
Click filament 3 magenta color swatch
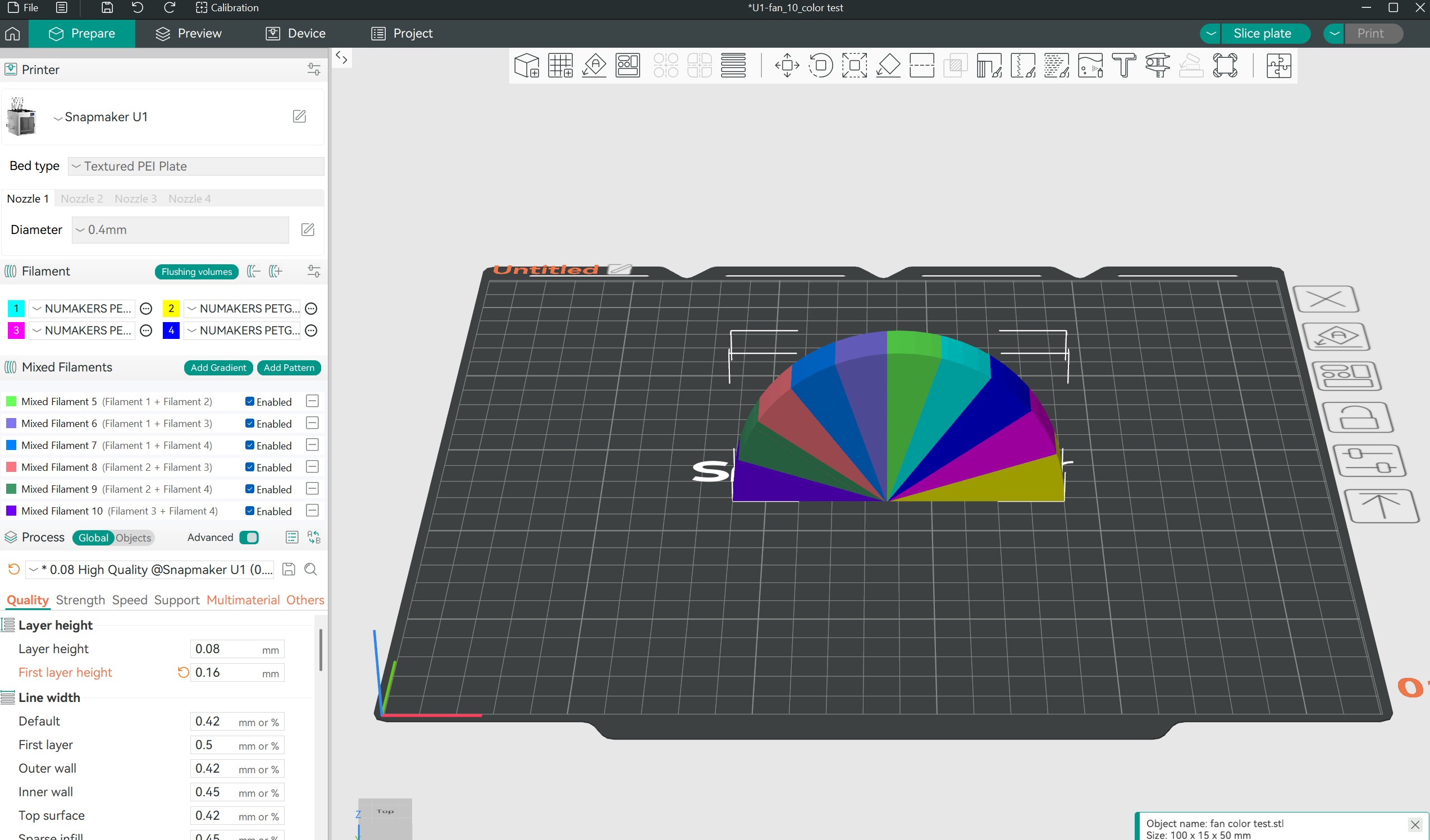[16, 330]
